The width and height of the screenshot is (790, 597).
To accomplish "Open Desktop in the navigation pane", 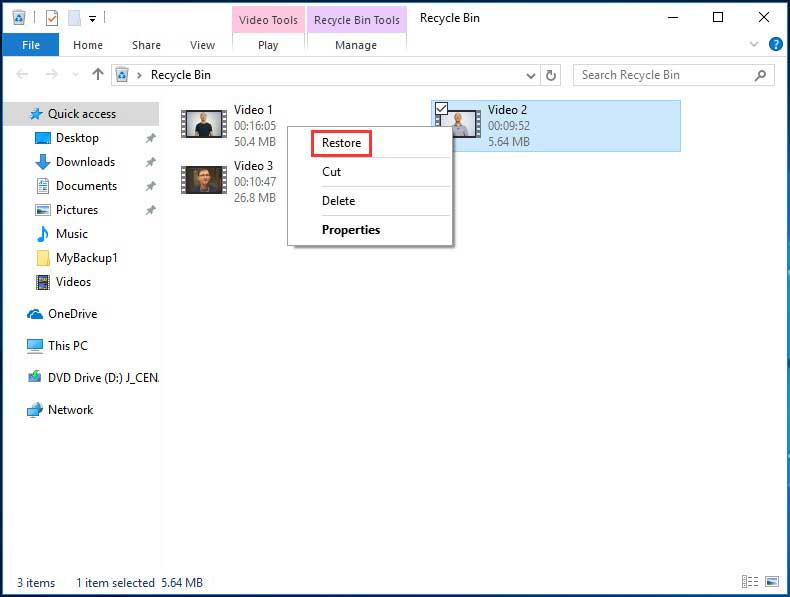I will point(77,138).
